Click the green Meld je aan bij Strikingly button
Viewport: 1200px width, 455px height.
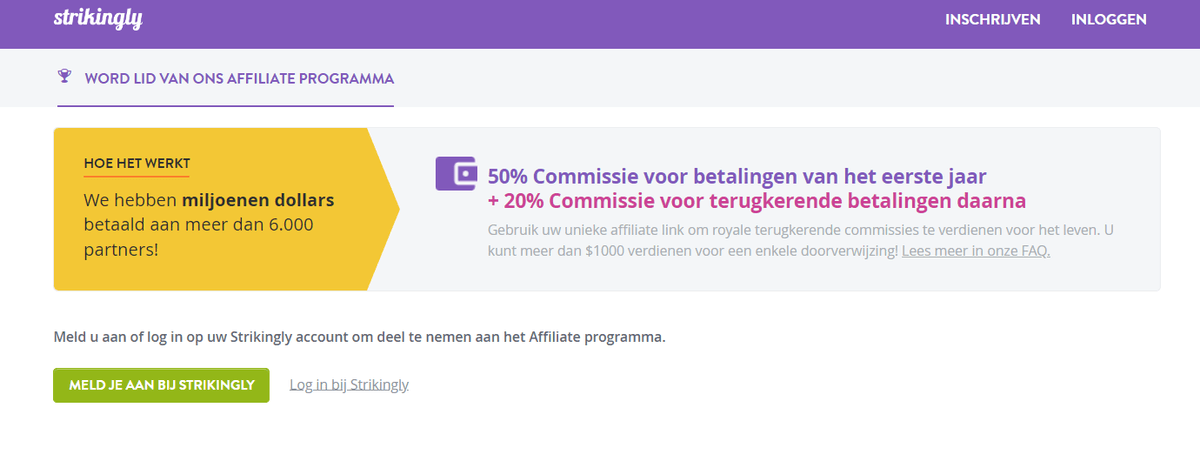(x=161, y=385)
